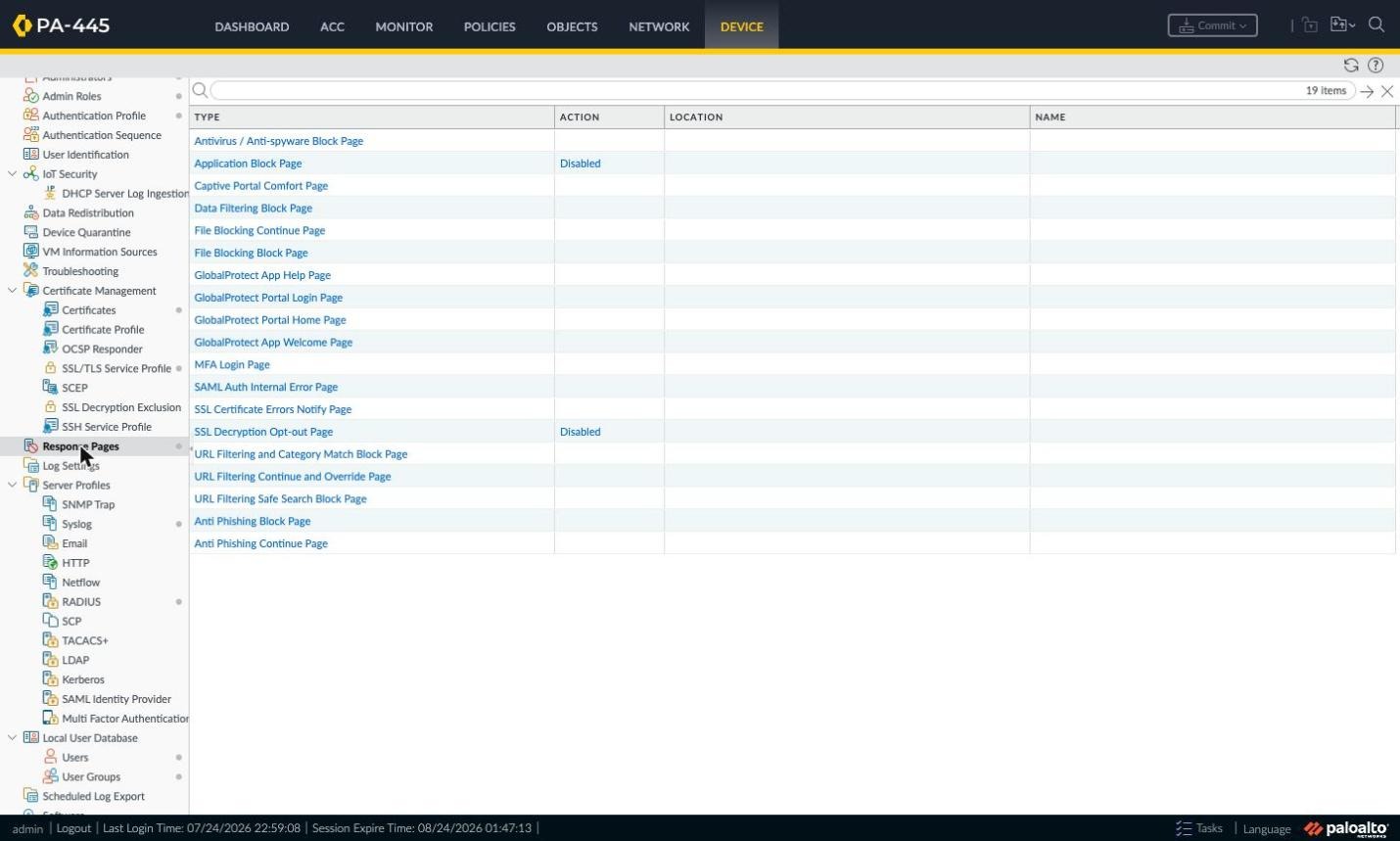Switch to the ACC tab

[x=332, y=26]
